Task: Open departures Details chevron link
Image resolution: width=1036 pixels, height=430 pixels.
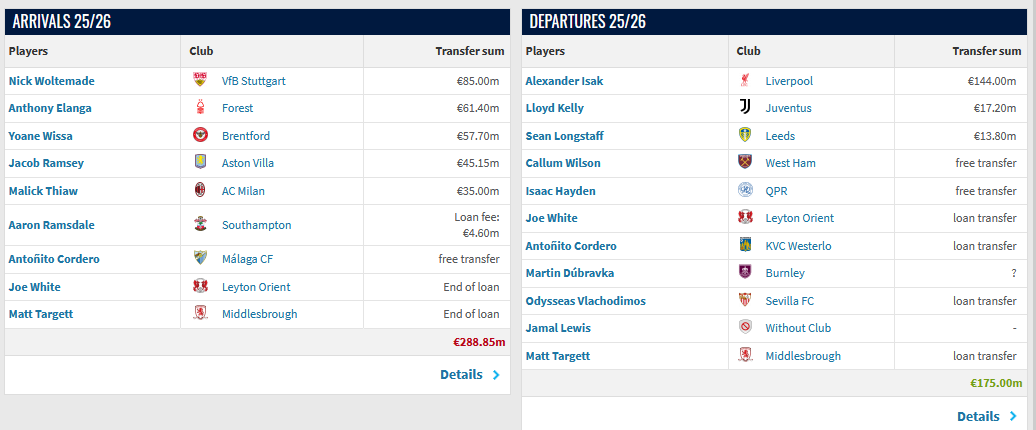Action: (987, 416)
